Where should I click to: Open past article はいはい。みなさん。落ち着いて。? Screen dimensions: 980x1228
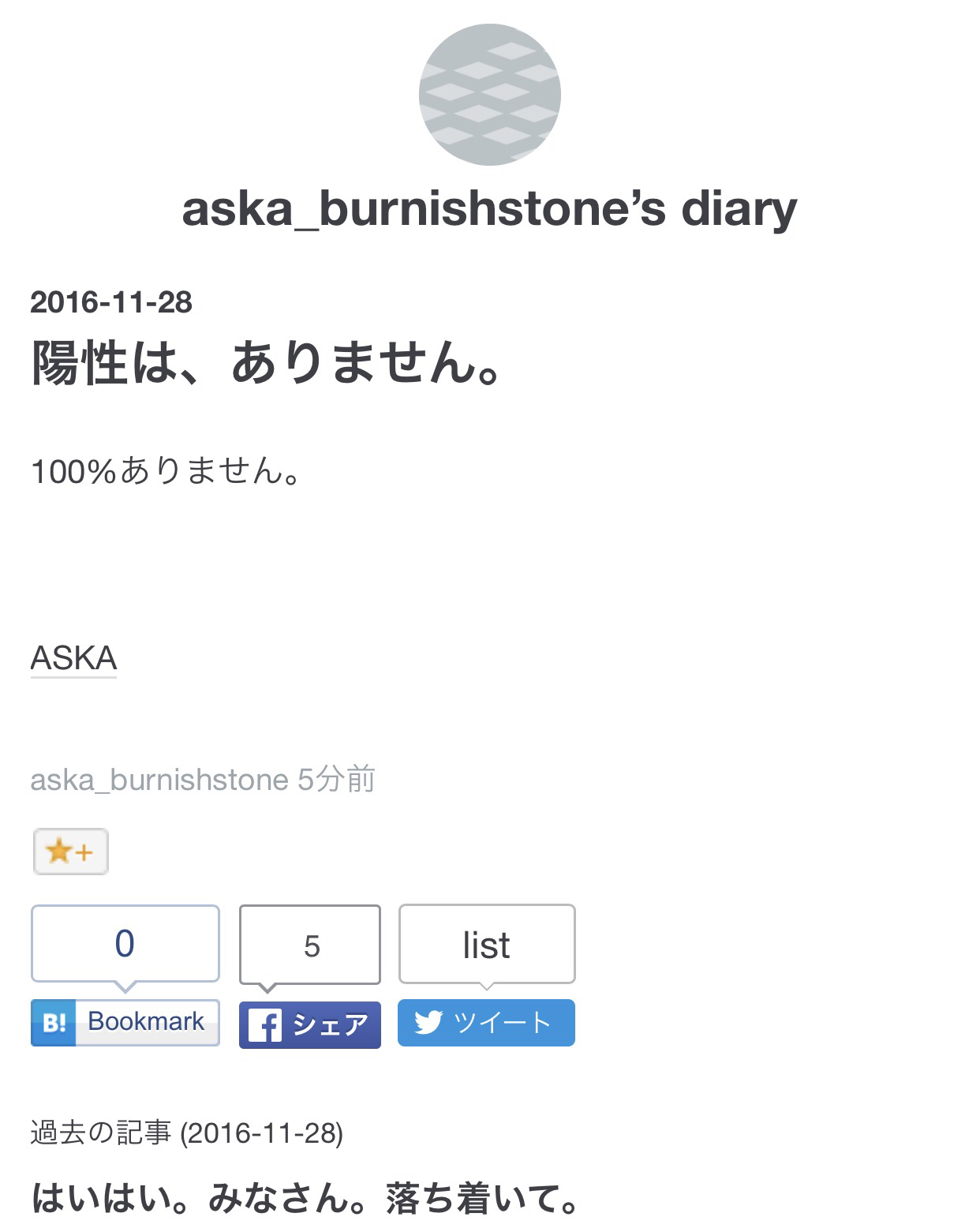click(306, 1197)
